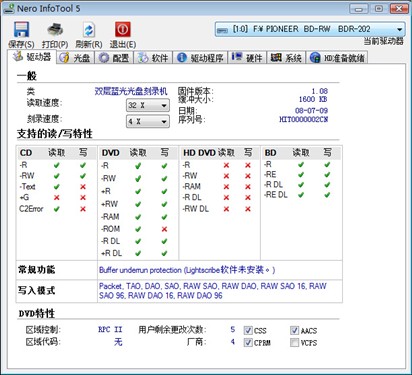The image size is (412, 375).
Task: Click the Refresh arrows icon
Action: [89, 30]
